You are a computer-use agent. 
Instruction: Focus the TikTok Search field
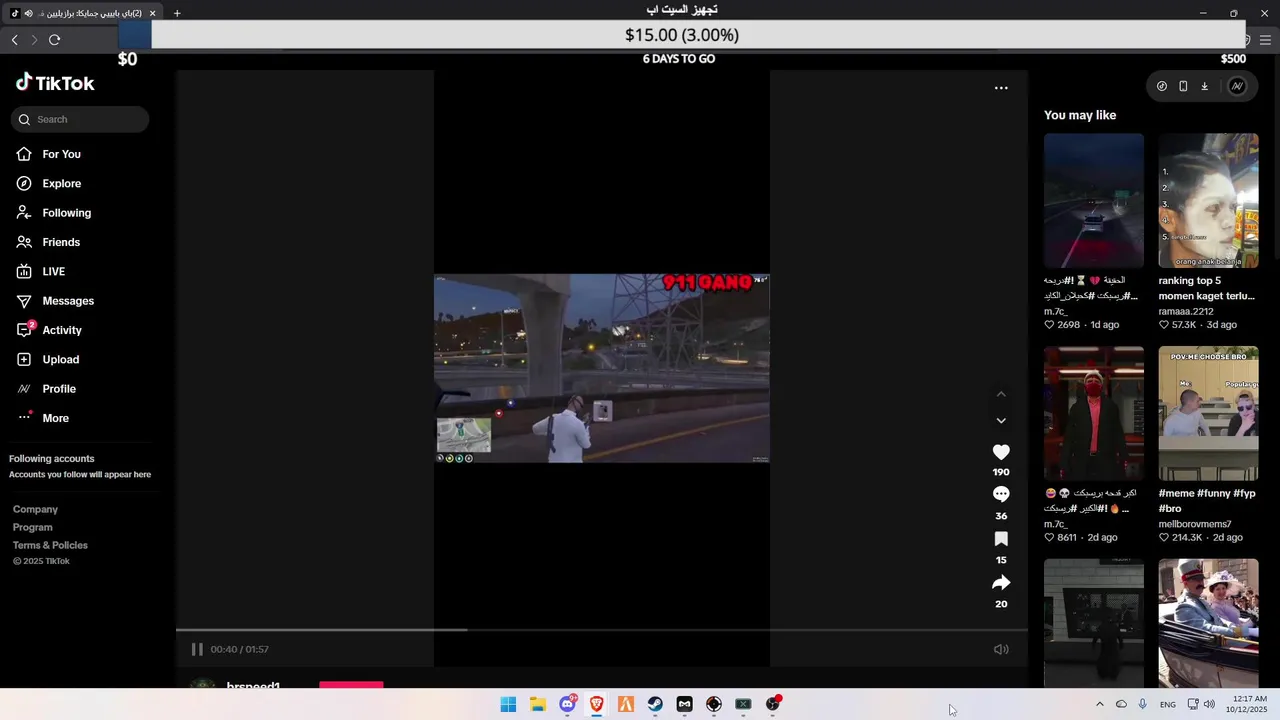pyautogui.click(x=80, y=119)
